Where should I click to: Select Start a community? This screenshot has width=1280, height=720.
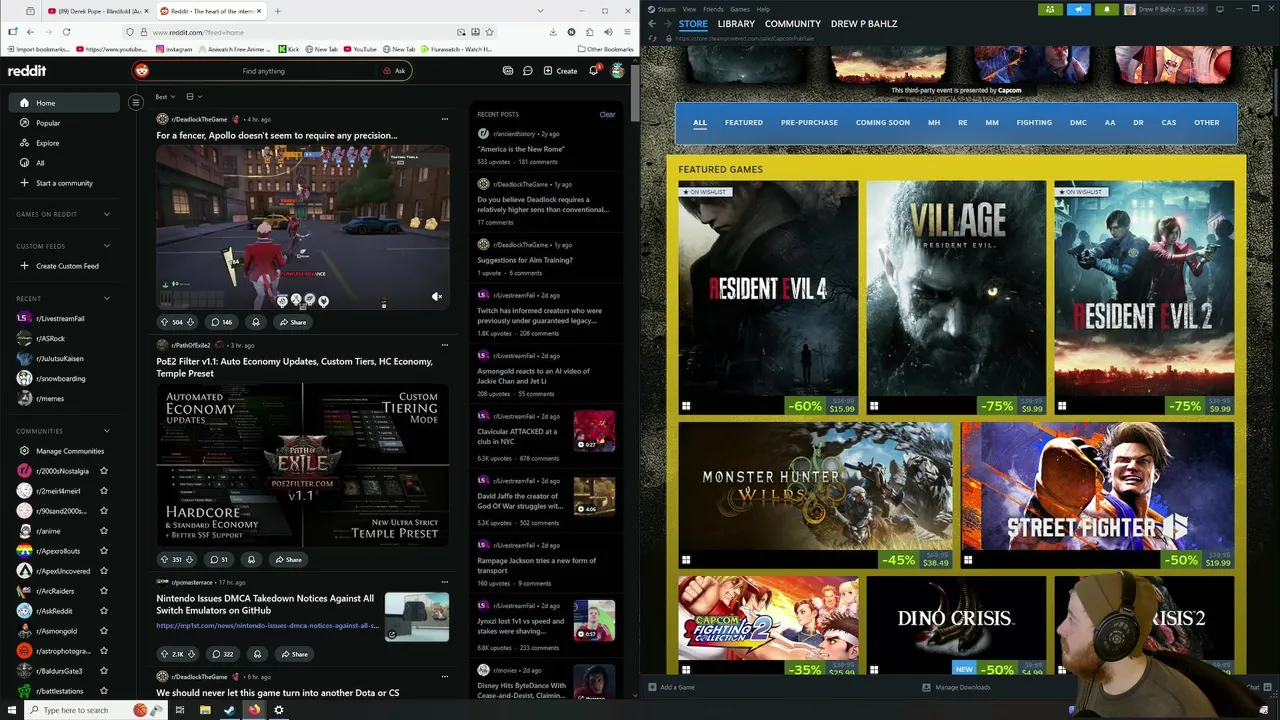[64, 183]
